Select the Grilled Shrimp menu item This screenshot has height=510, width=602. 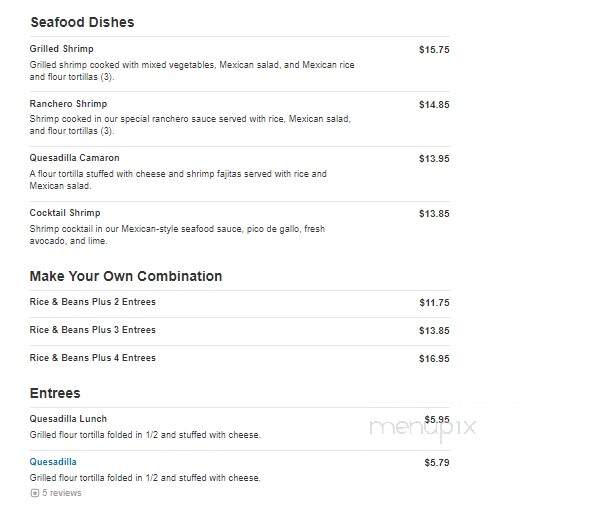(x=61, y=49)
